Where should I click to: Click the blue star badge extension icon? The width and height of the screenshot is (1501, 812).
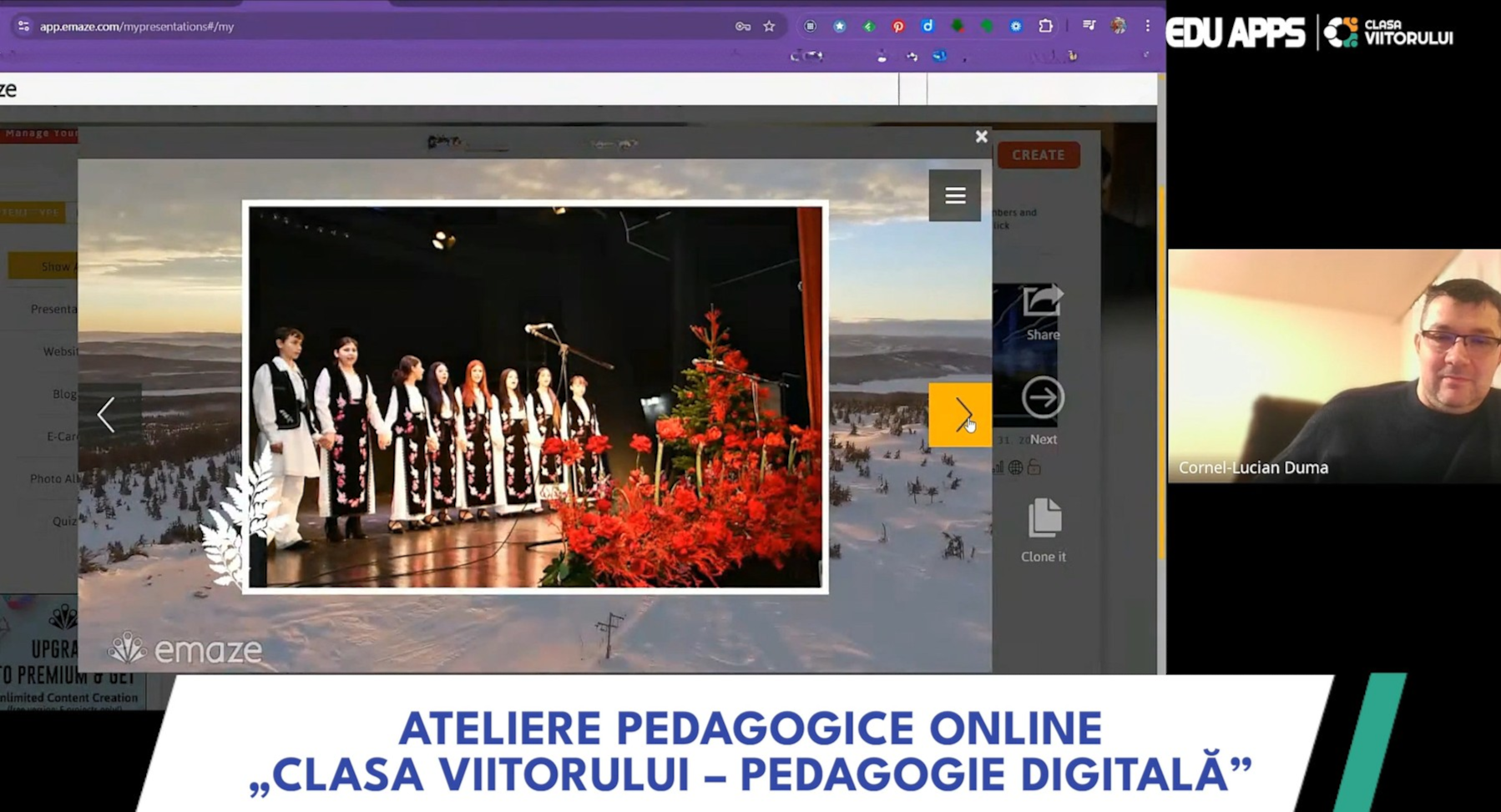(840, 27)
